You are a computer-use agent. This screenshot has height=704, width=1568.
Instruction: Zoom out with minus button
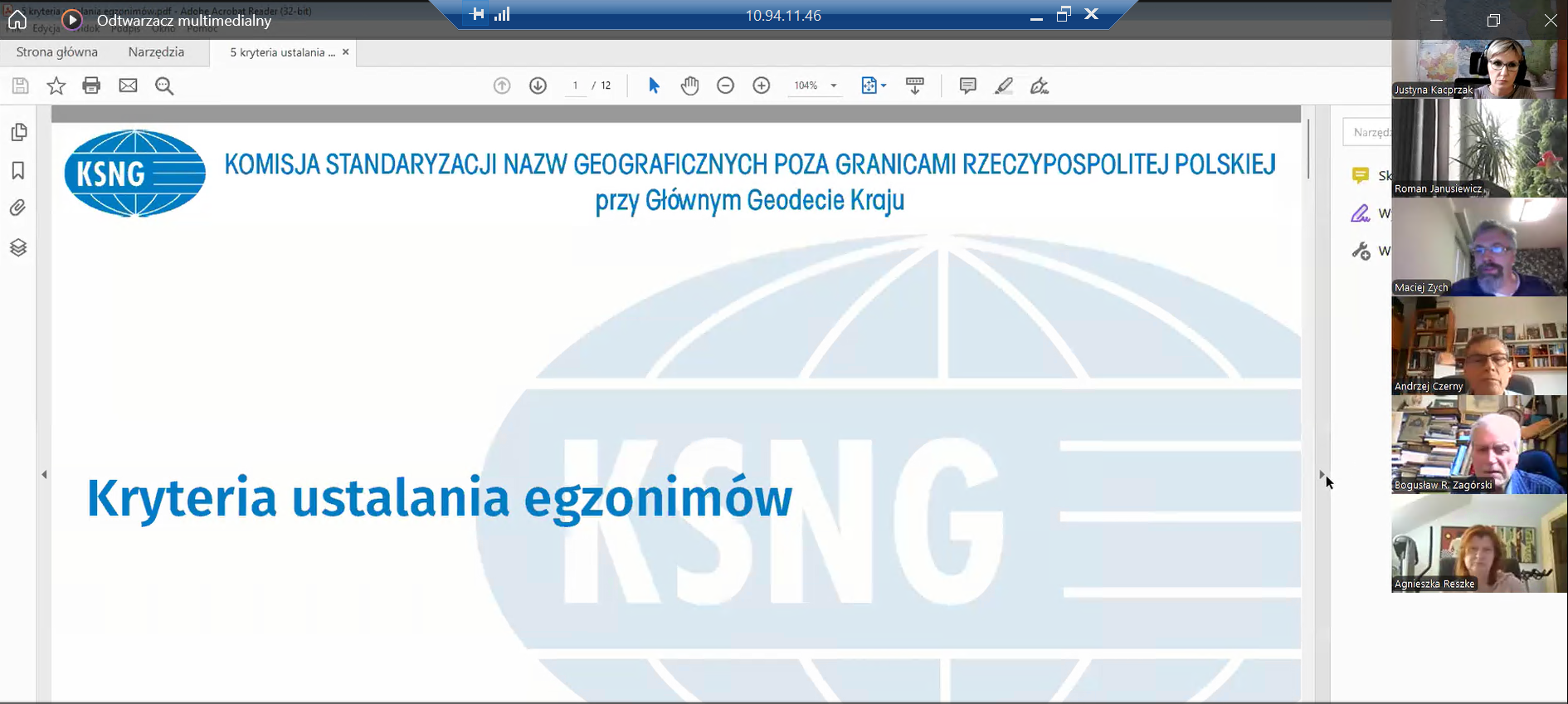pos(725,86)
